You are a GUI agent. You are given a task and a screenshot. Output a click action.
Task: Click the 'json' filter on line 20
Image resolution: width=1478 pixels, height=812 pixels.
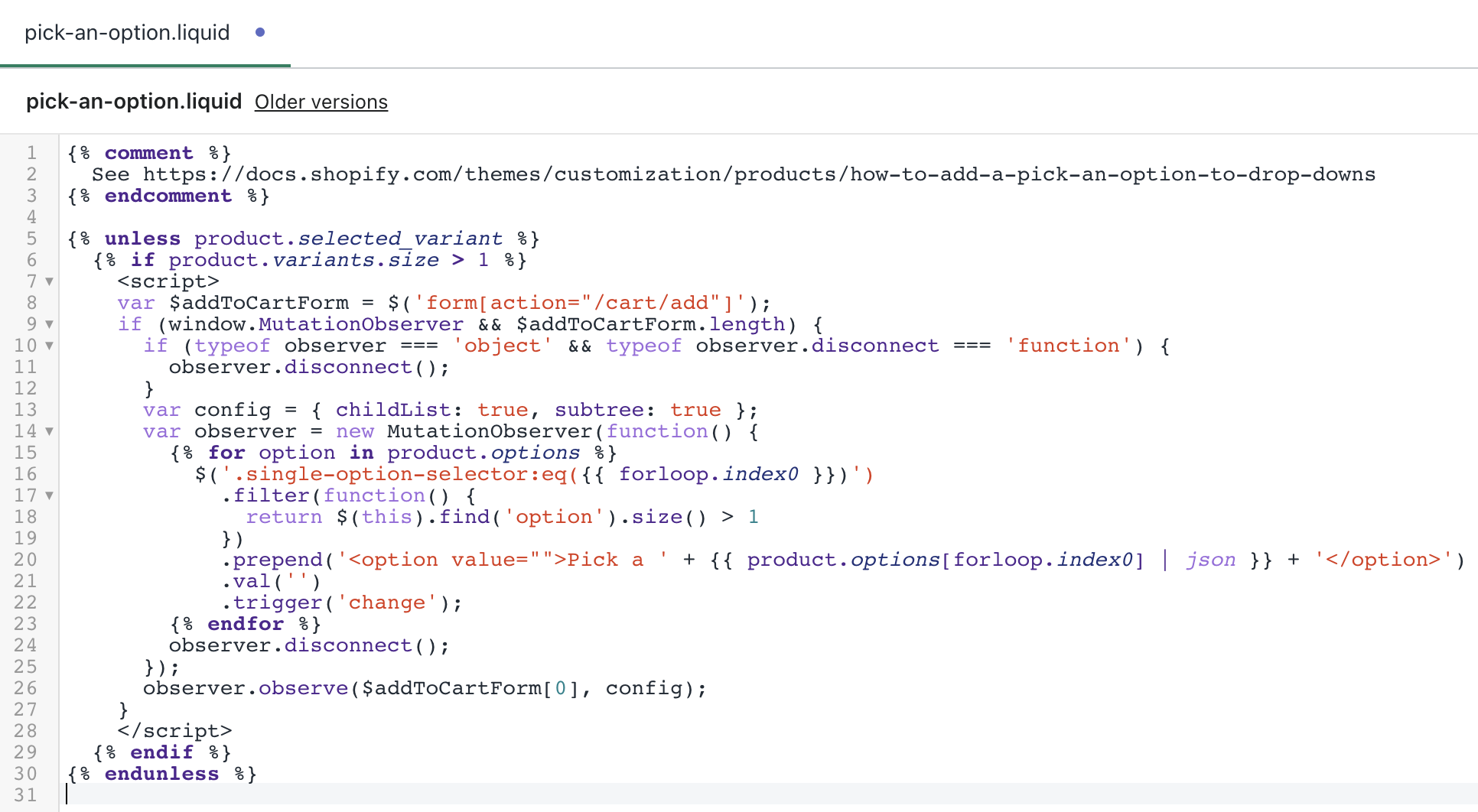click(1210, 560)
